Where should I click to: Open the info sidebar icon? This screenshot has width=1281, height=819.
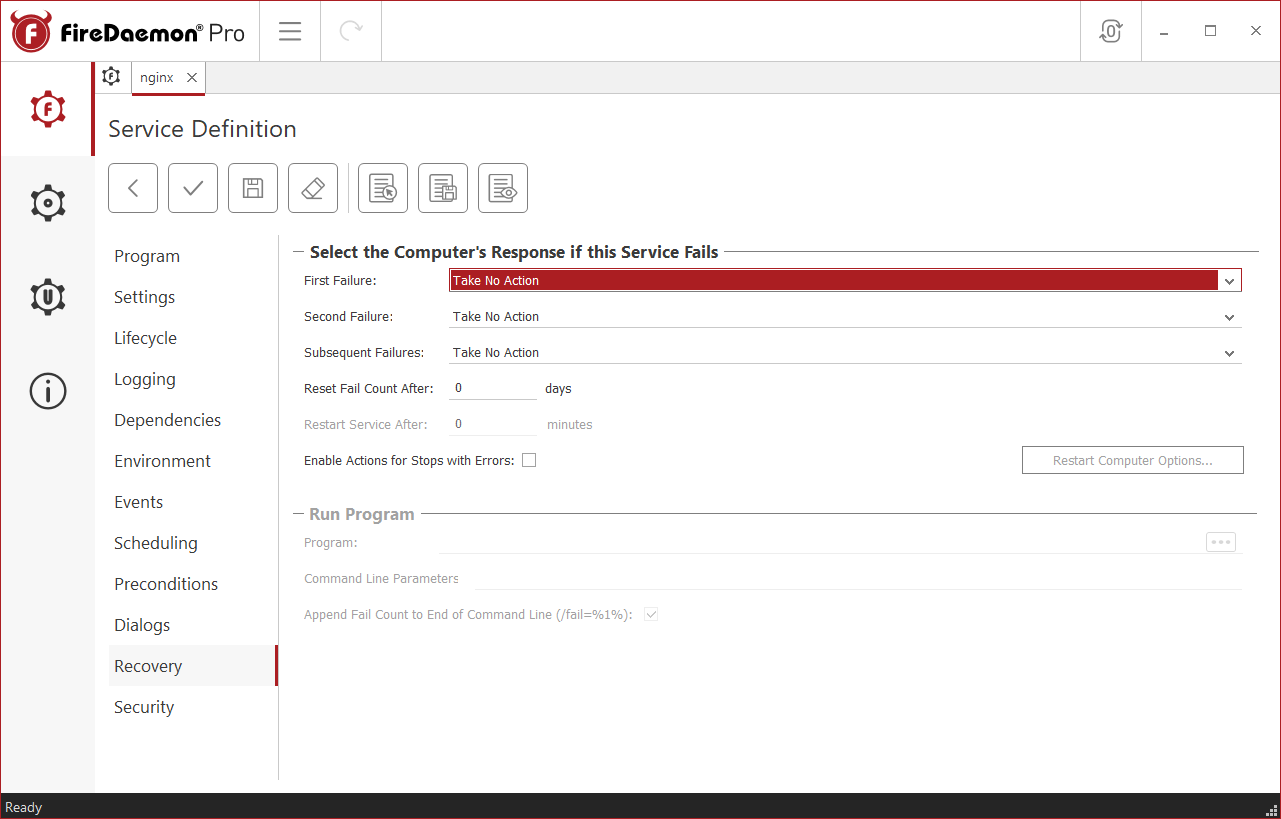coord(47,391)
